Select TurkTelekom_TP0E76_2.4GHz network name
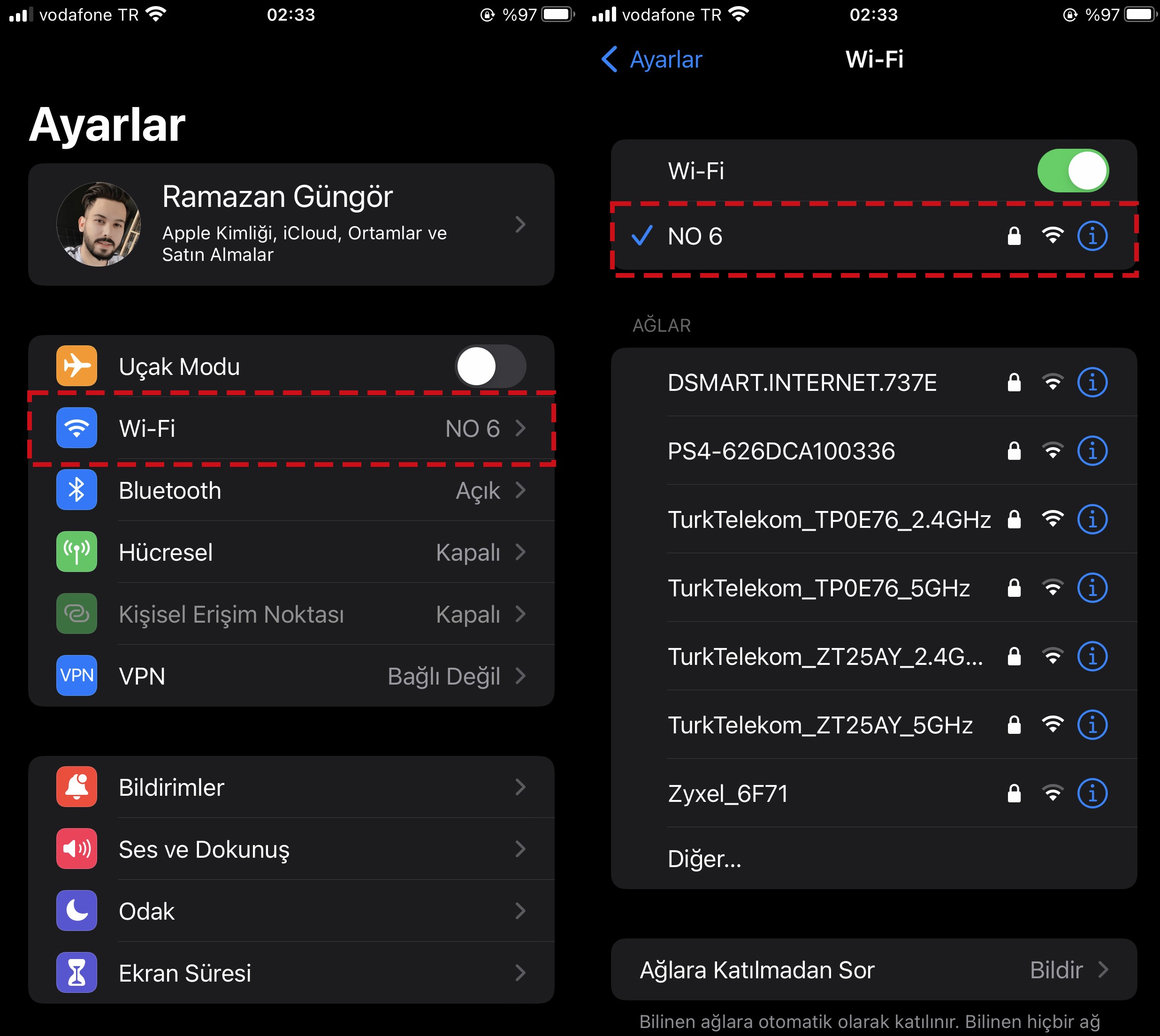The image size is (1160, 1036). (x=829, y=520)
